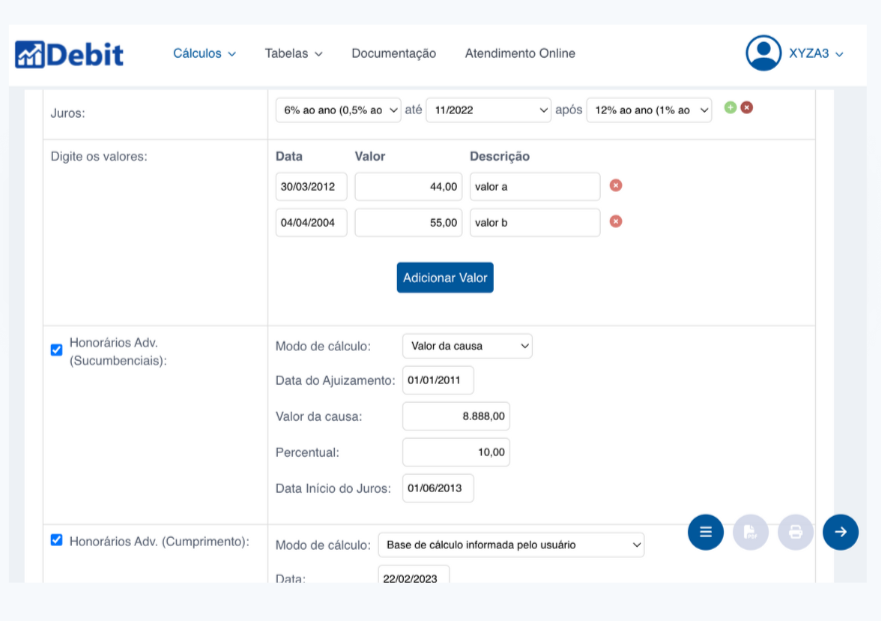The height and width of the screenshot is (621, 881).
Task: Open the Tabelas menu
Action: pos(293,54)
